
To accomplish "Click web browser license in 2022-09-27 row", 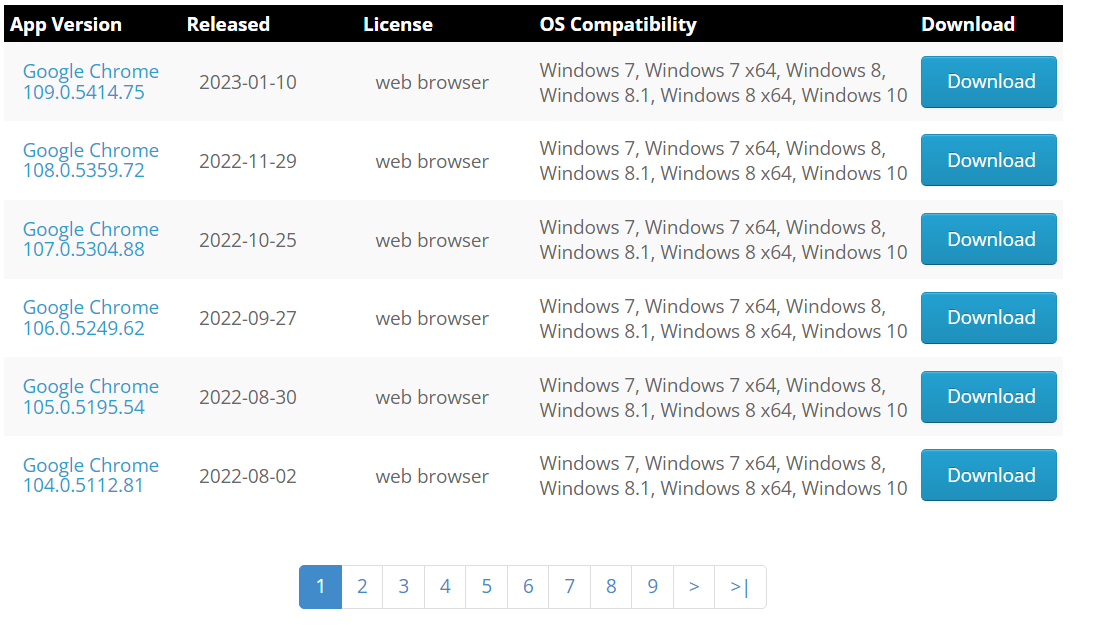I will 432,318.
